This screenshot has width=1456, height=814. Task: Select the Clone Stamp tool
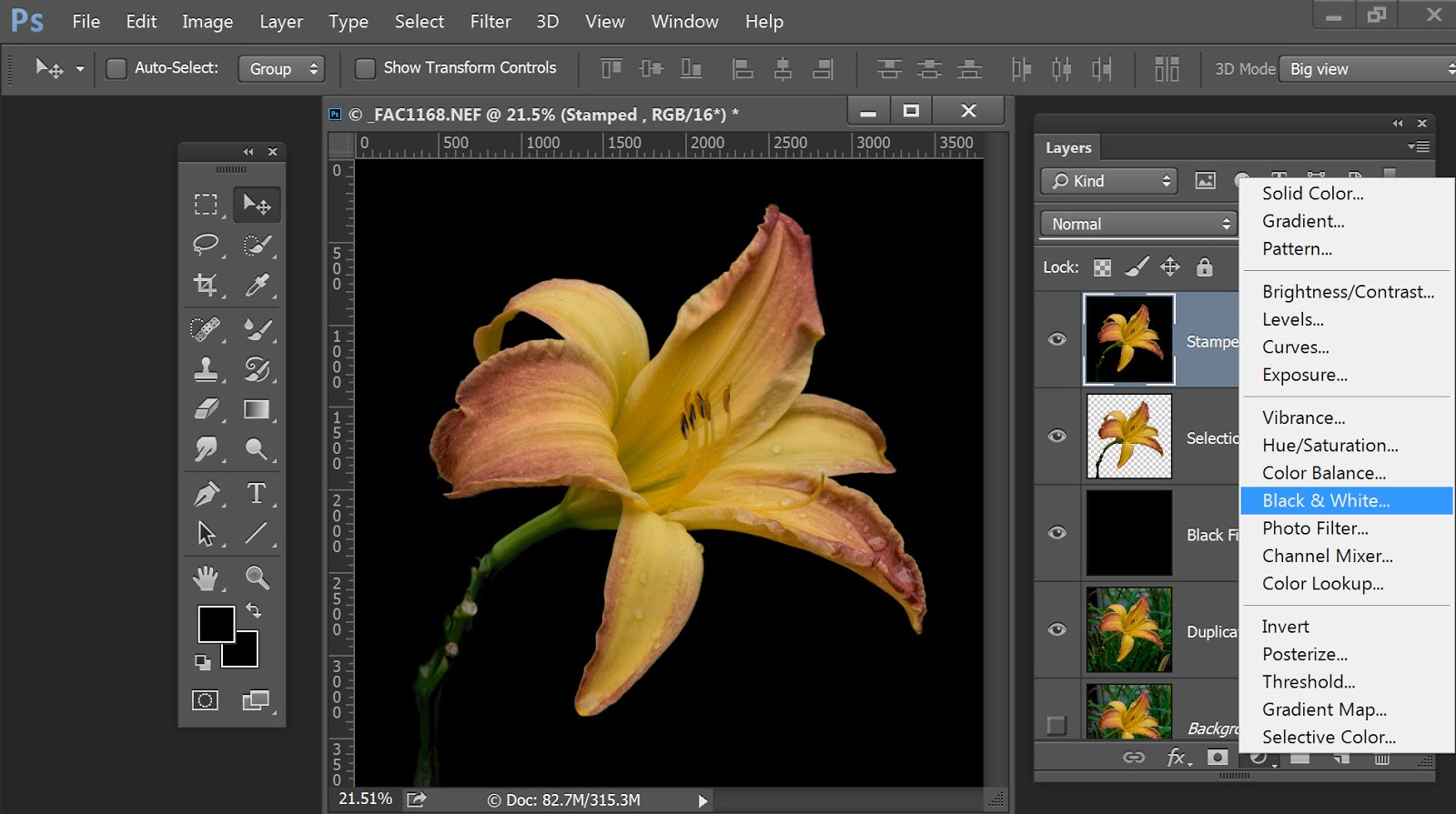click(206, 368)
